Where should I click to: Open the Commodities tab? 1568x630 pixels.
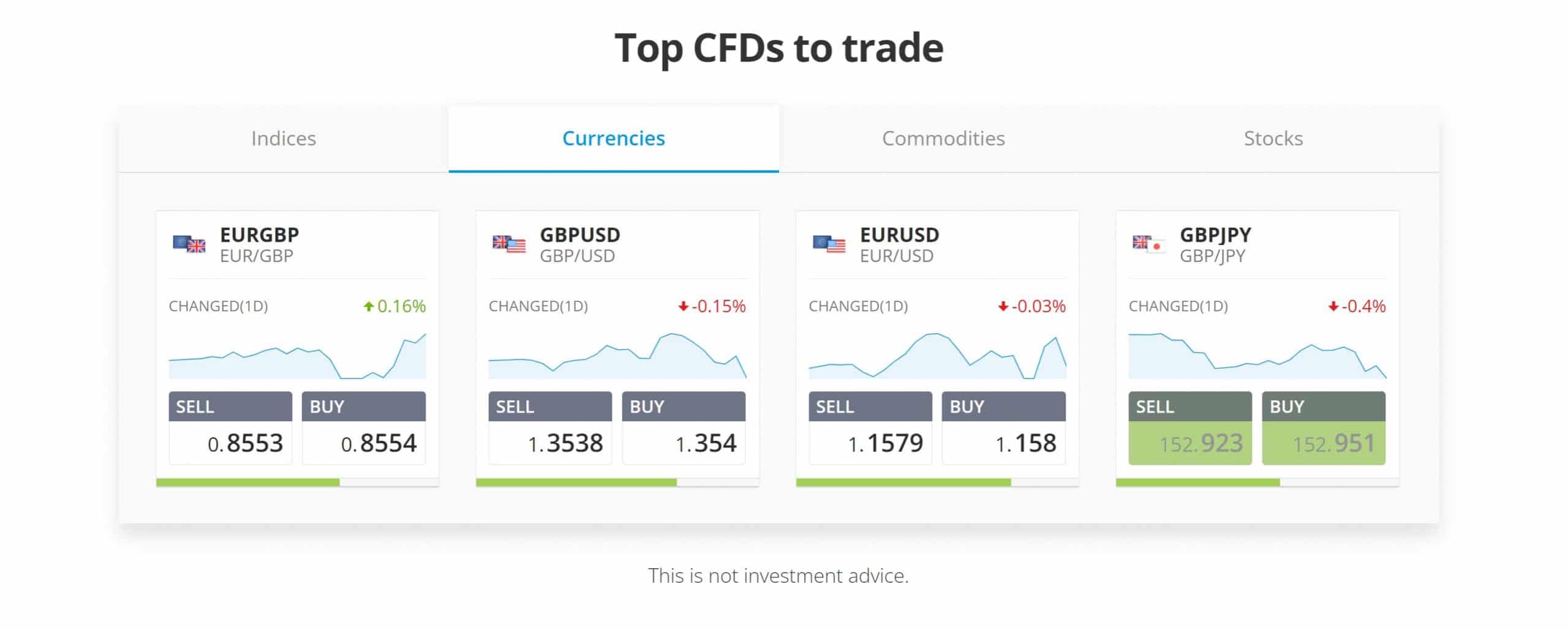943,139
